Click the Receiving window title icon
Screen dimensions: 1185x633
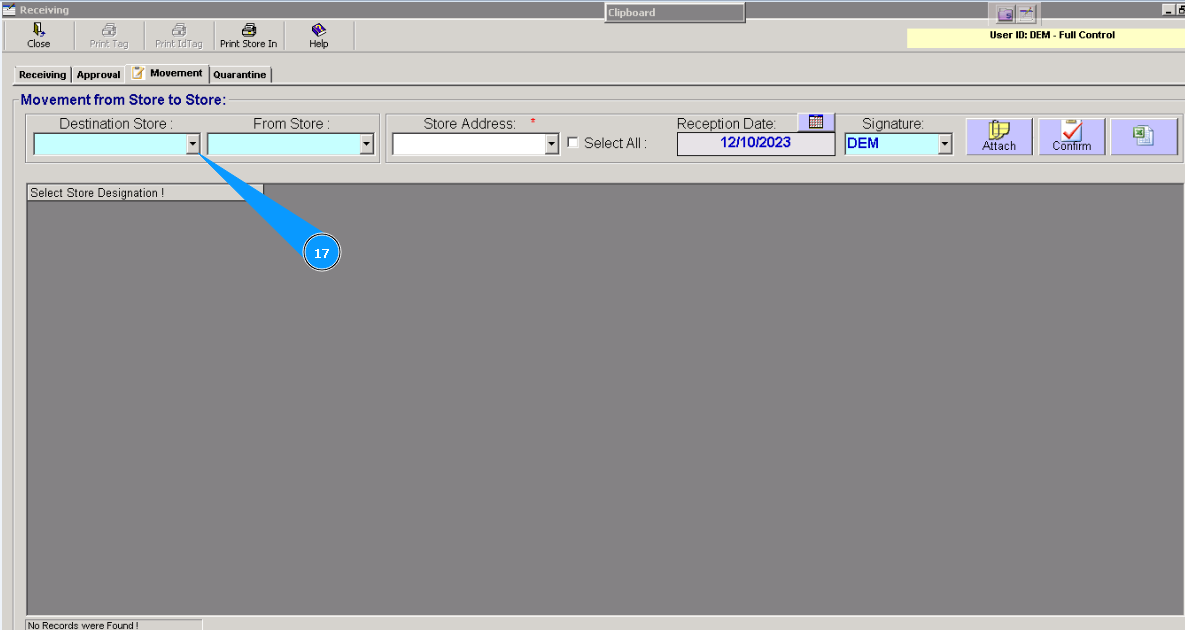9,10
